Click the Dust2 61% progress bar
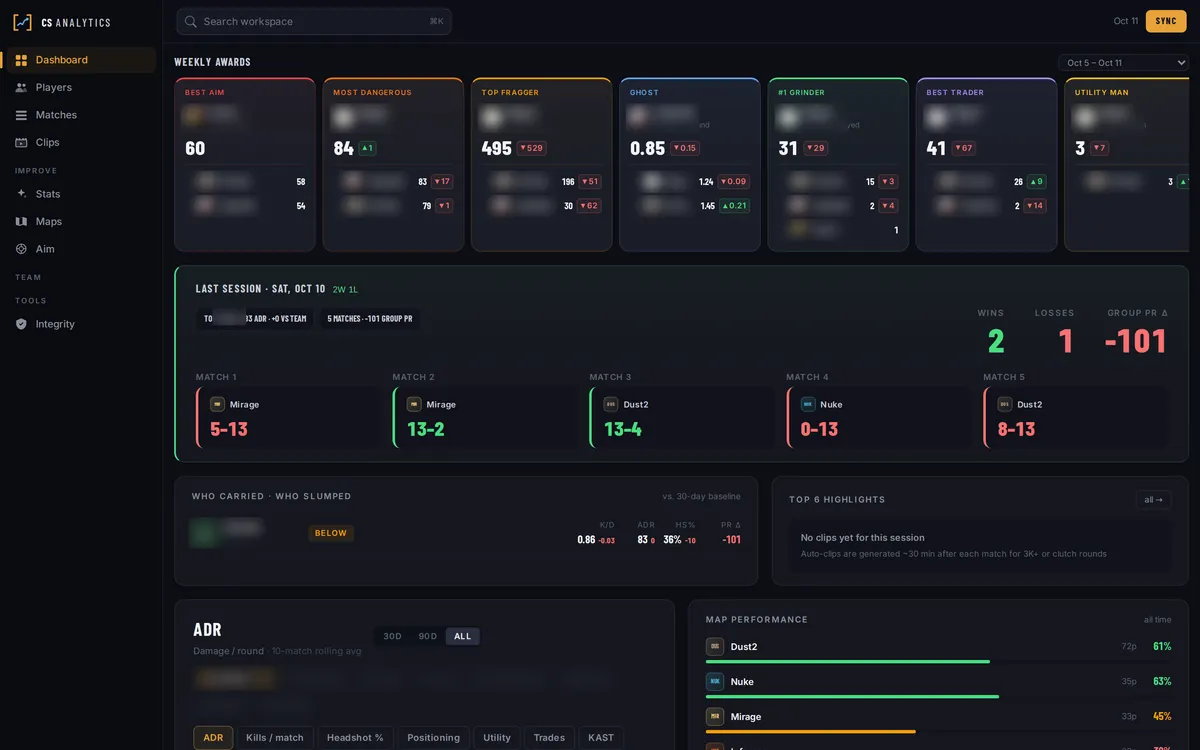Image resolution: width=1200 pixels, height=750 pixels. pyautogui.click(x=938, y=661)
